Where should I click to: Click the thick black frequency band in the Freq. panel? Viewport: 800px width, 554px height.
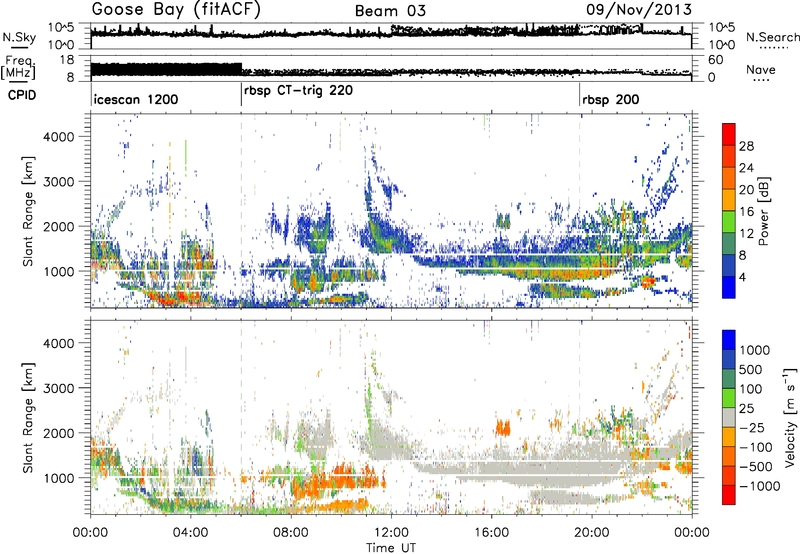pos(166,69)
